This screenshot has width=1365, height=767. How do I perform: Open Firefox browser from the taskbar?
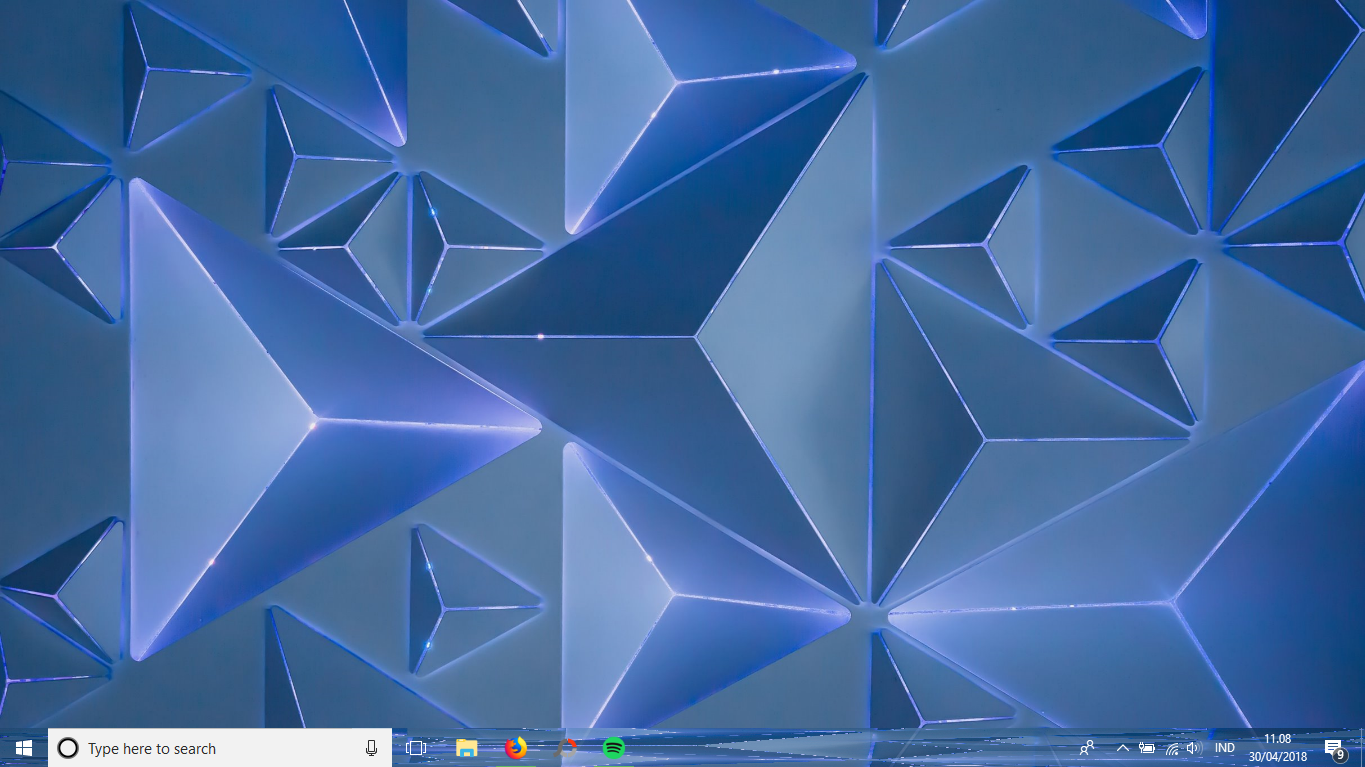[x=516, y=748]
